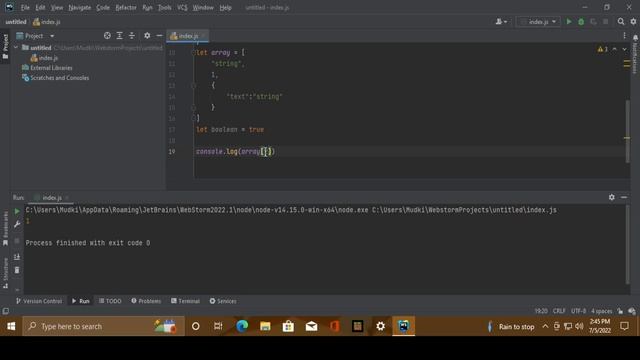Open IDE settings gear in top toolbar

(633, 22)
